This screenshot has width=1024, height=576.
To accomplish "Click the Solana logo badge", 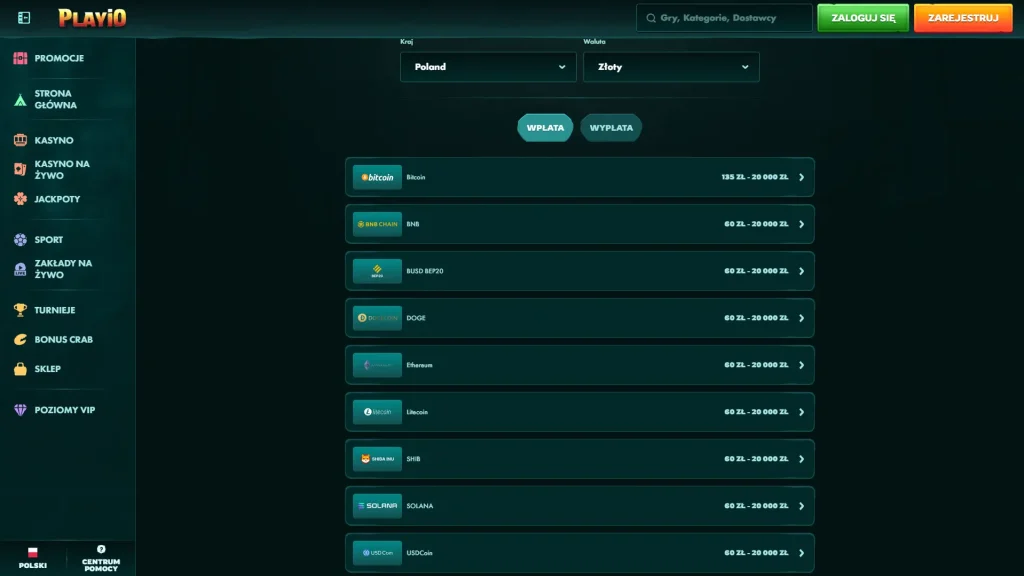I will coord(377,506).
